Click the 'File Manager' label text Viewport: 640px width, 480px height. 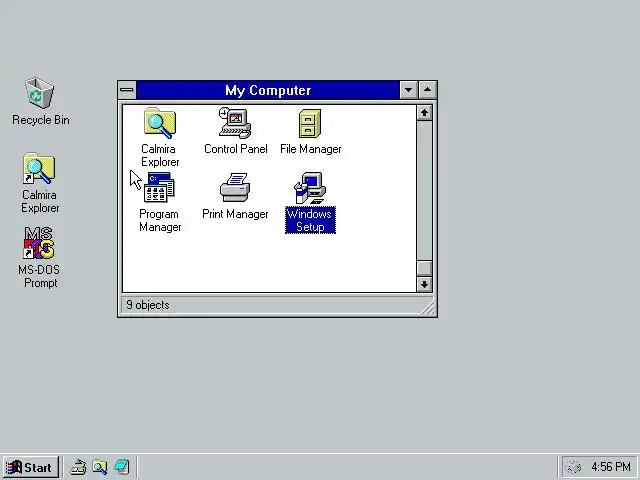tap(311, 149)
